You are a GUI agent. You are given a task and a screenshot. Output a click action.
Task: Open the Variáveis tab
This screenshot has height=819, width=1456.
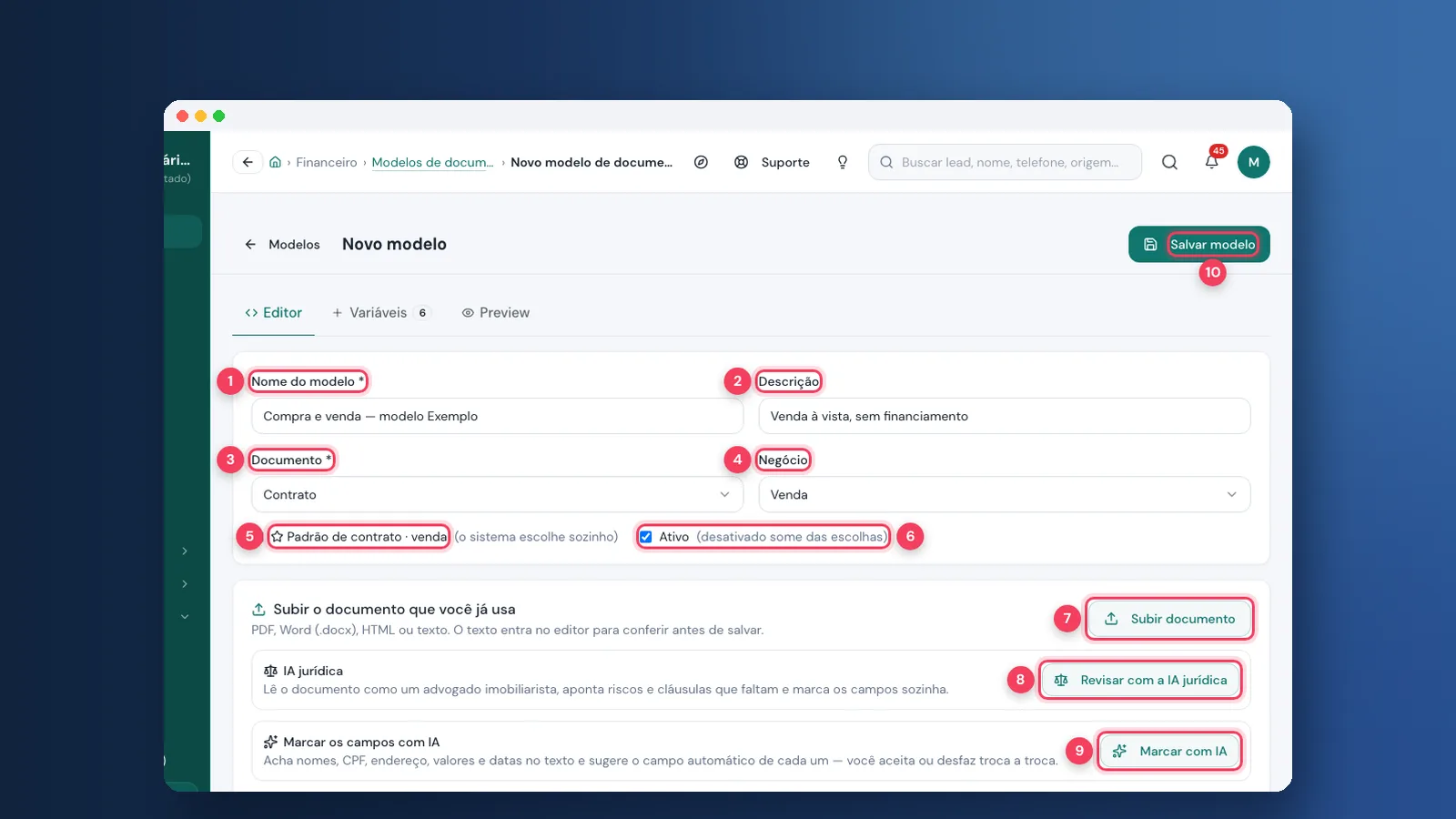[380, 312]
